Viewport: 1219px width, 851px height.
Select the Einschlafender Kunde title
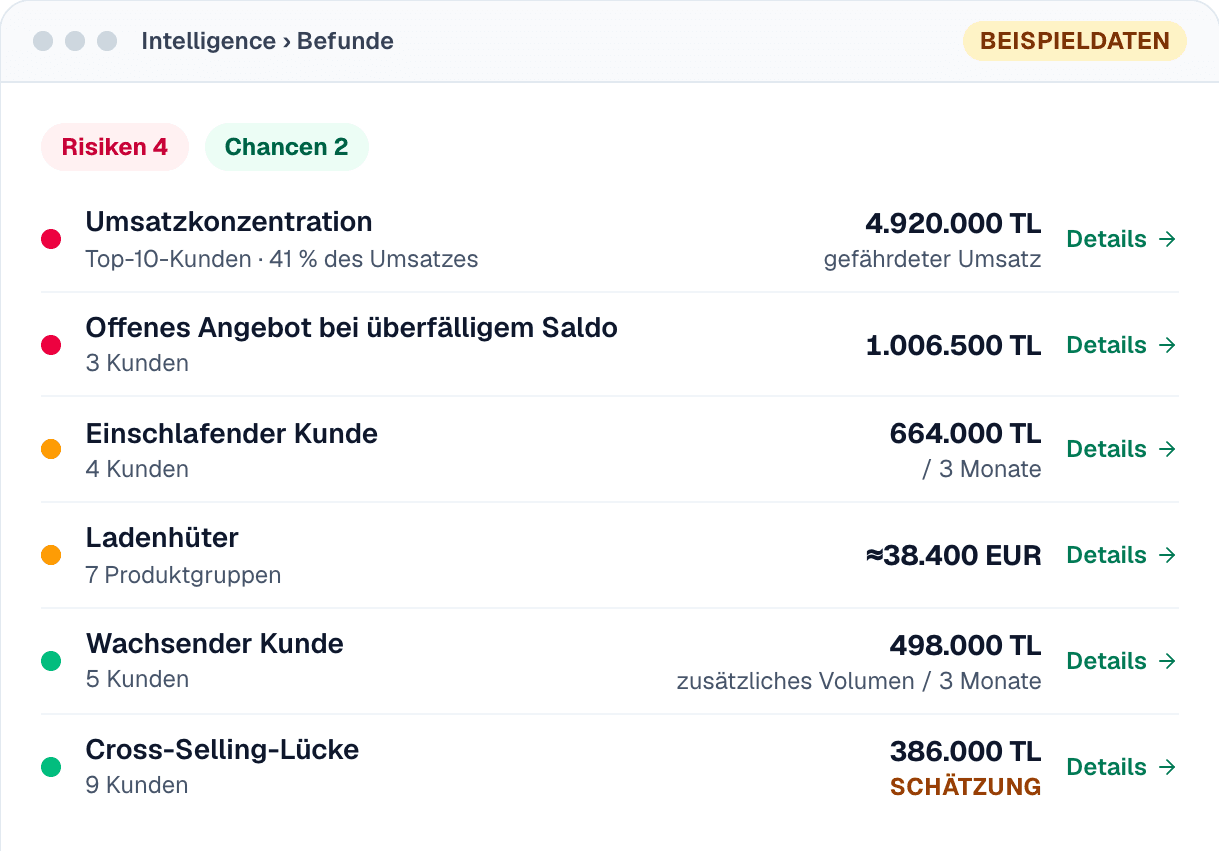coord(232,434)
